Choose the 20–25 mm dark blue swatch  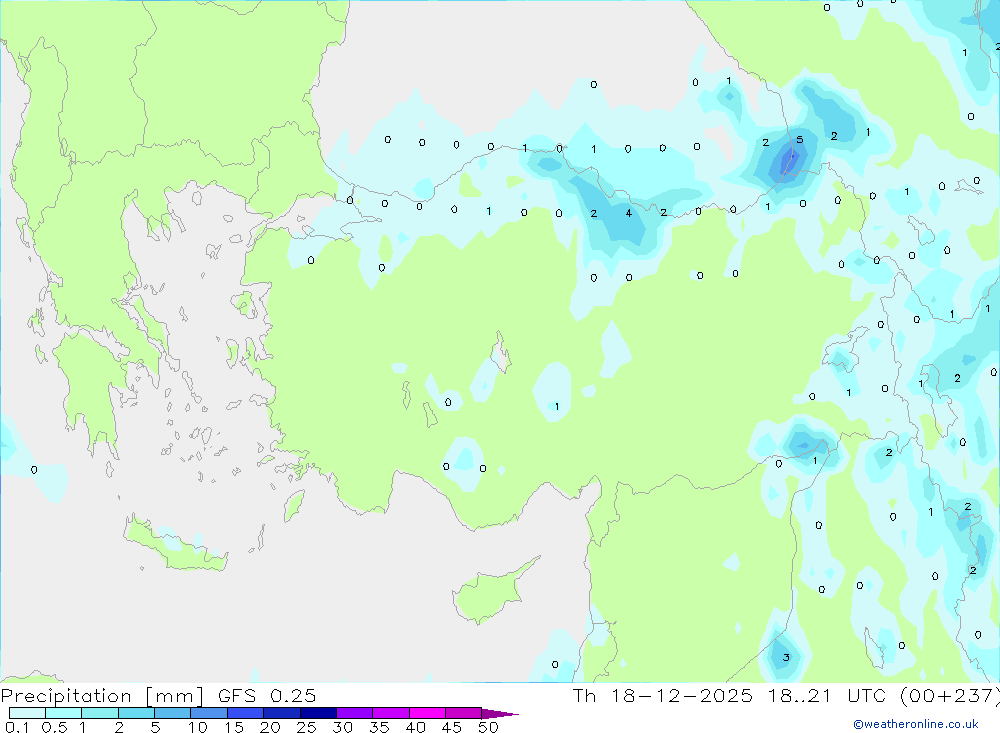pos(281,713)
